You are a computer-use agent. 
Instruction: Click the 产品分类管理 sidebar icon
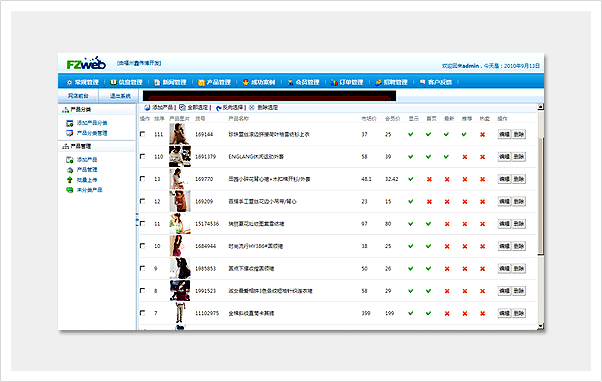point(69,133)
